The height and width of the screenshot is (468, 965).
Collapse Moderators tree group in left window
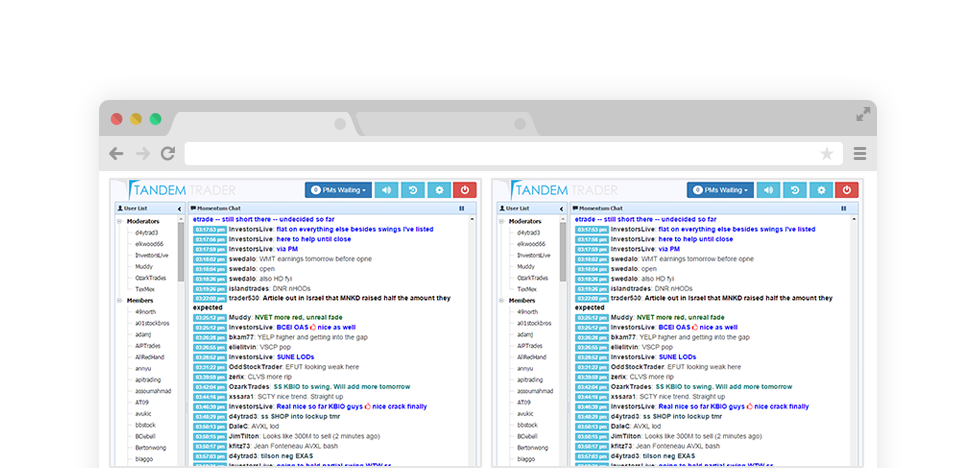tap(119, 221)
